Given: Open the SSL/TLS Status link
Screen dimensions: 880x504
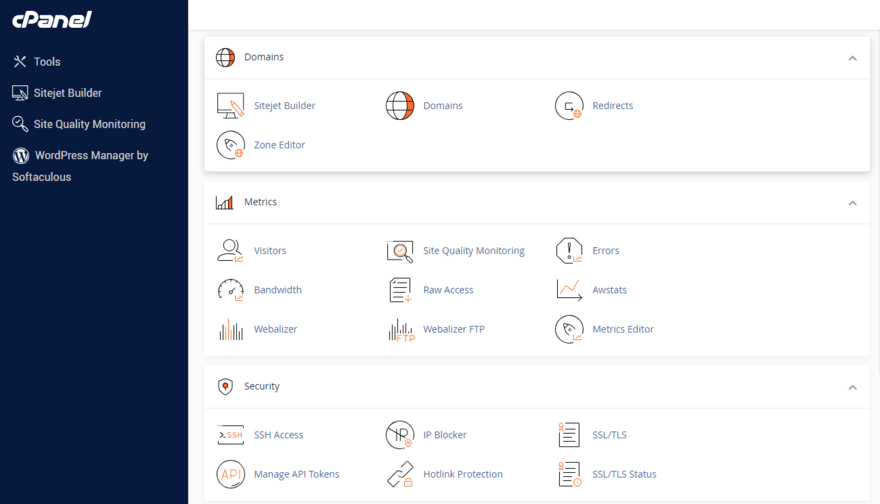Looking at the screenshot, I should click(624, 474).
